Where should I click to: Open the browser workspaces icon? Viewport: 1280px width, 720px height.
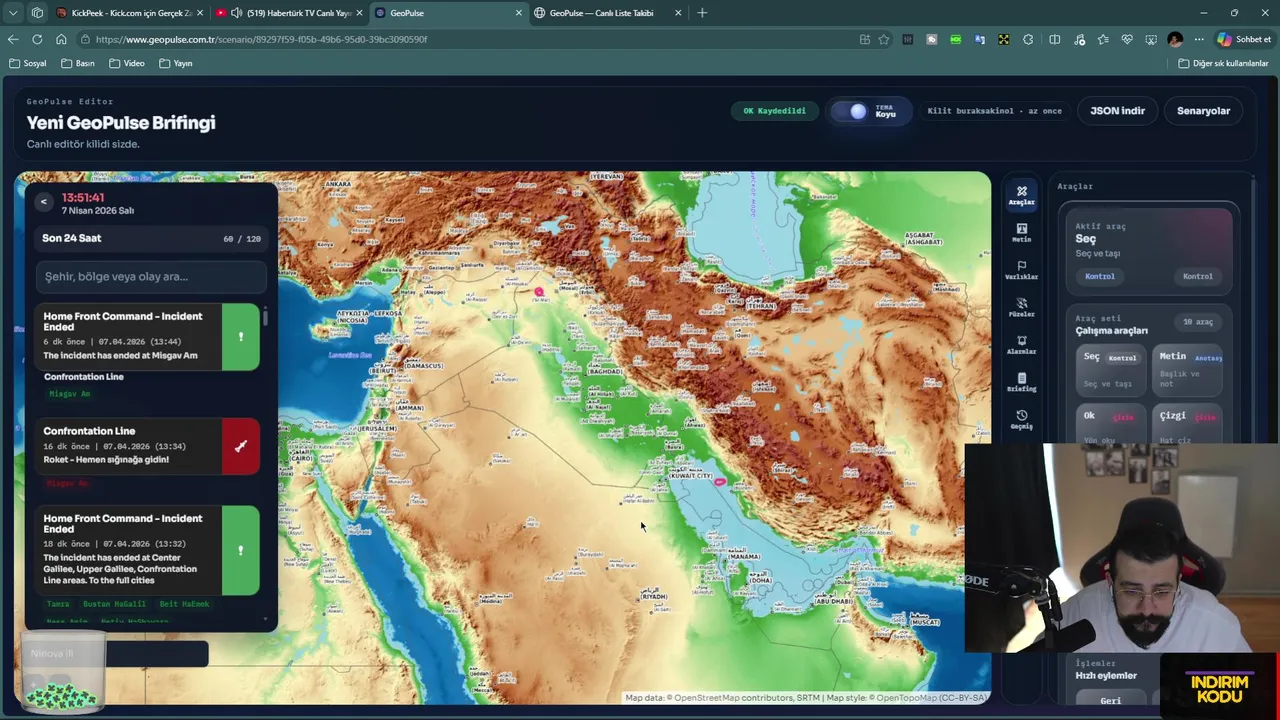(37, 13)
